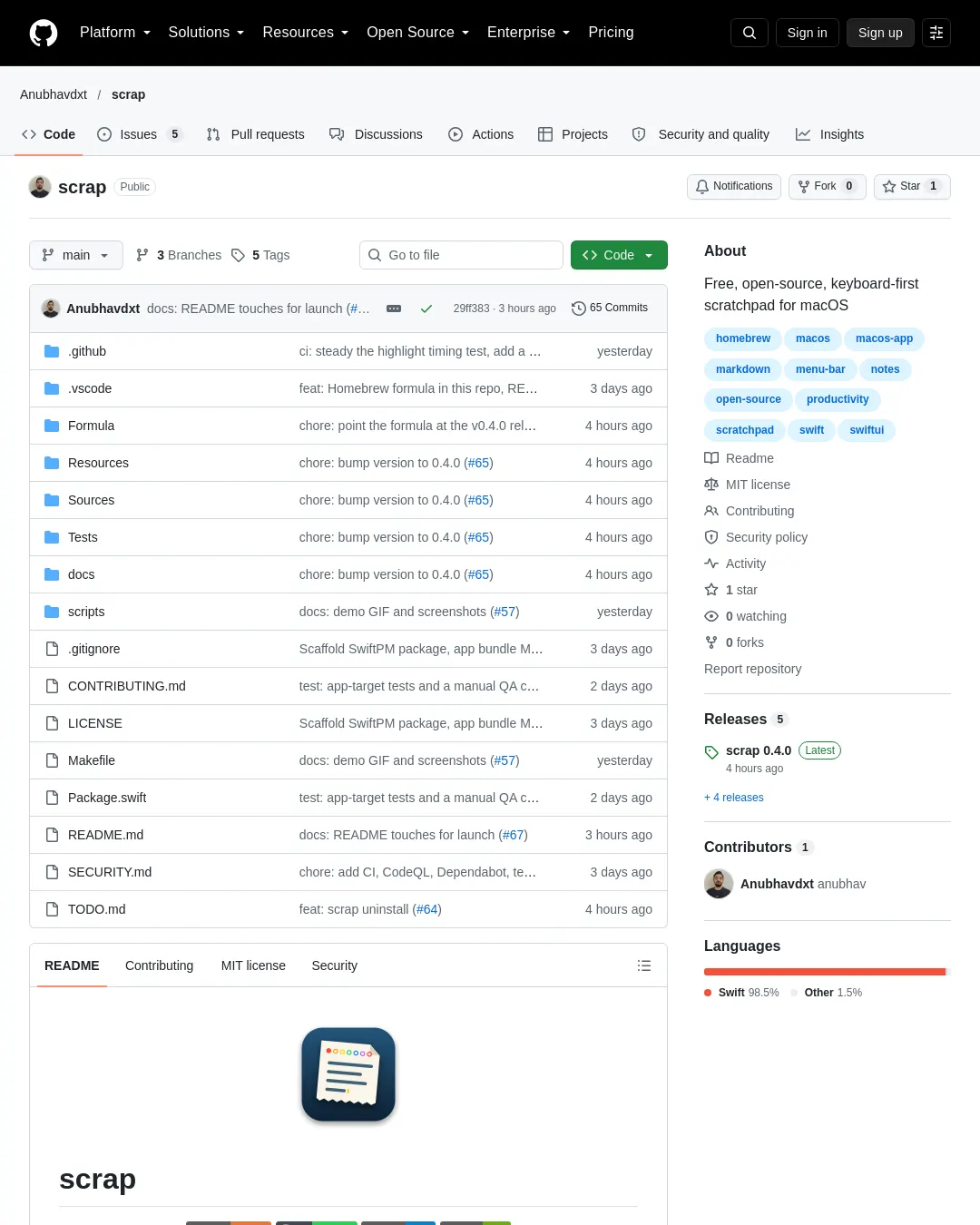980x1225 pixels.
Task: Open the main branch selector dropdown
Action: click(75, 255)
